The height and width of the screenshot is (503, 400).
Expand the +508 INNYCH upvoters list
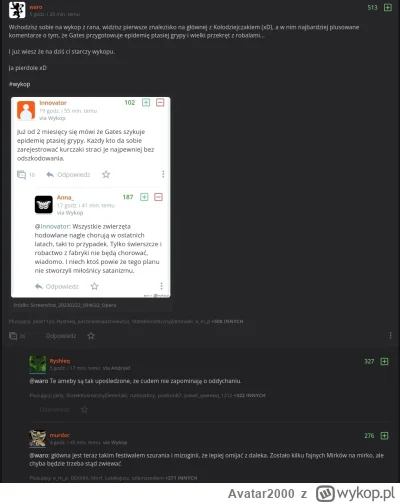pyautogui.click(x=227, y=321)
